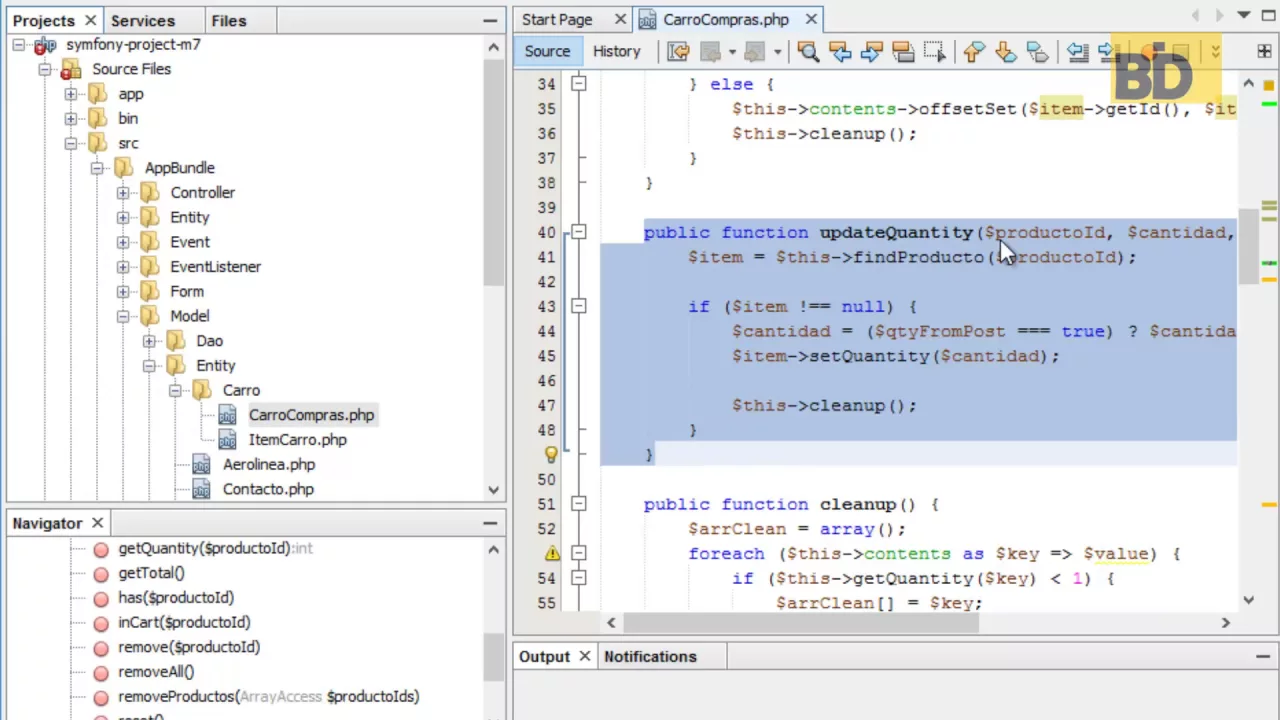Click editor vertical scroll down arrow
The width and height of the screenshot is (1280, 720).
point(1248,600)
